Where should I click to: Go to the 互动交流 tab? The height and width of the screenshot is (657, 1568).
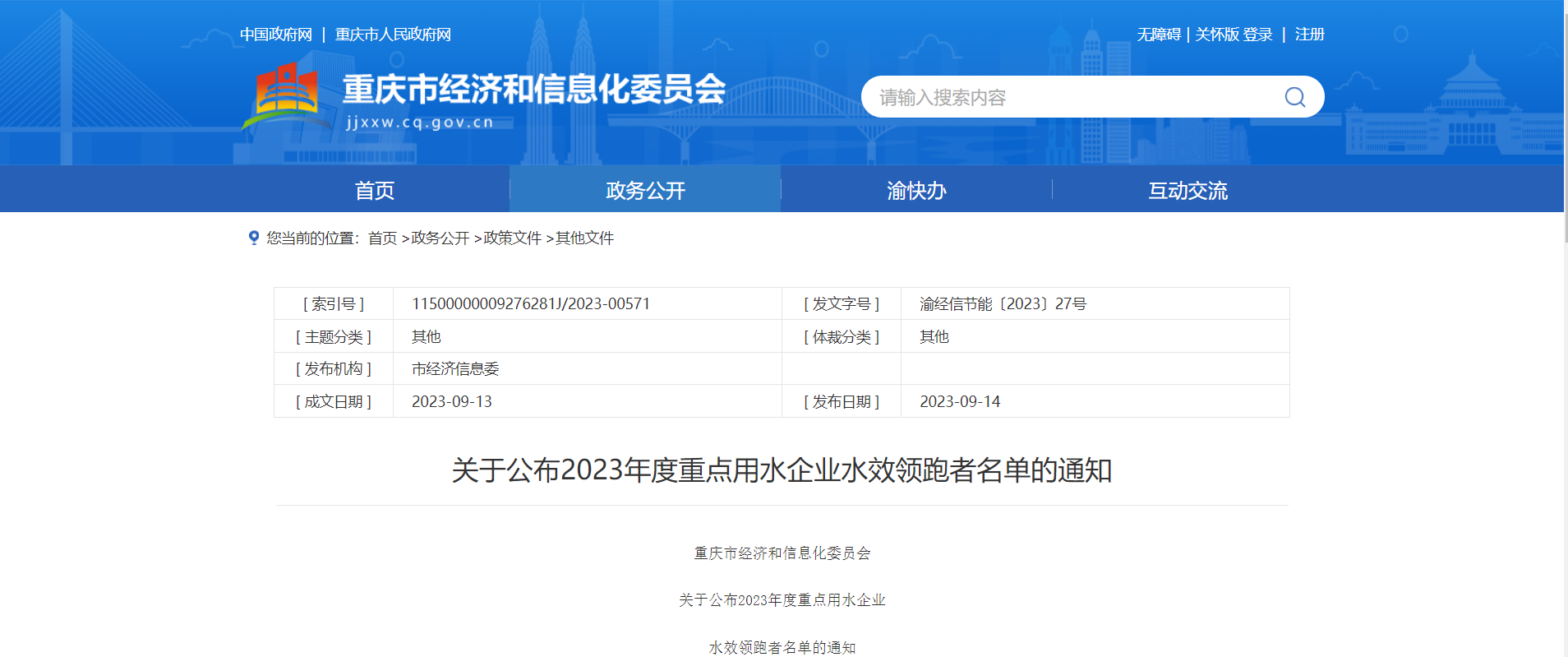coord(1188,190)
